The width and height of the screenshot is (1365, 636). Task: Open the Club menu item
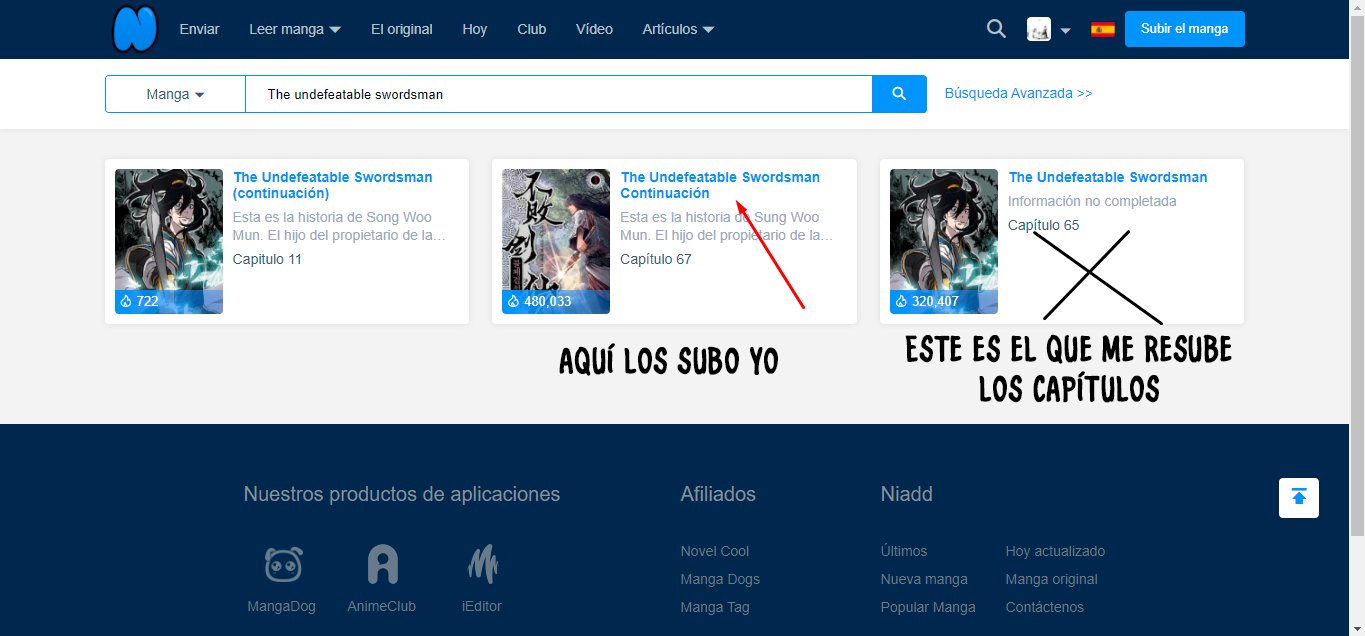(531, 29)
